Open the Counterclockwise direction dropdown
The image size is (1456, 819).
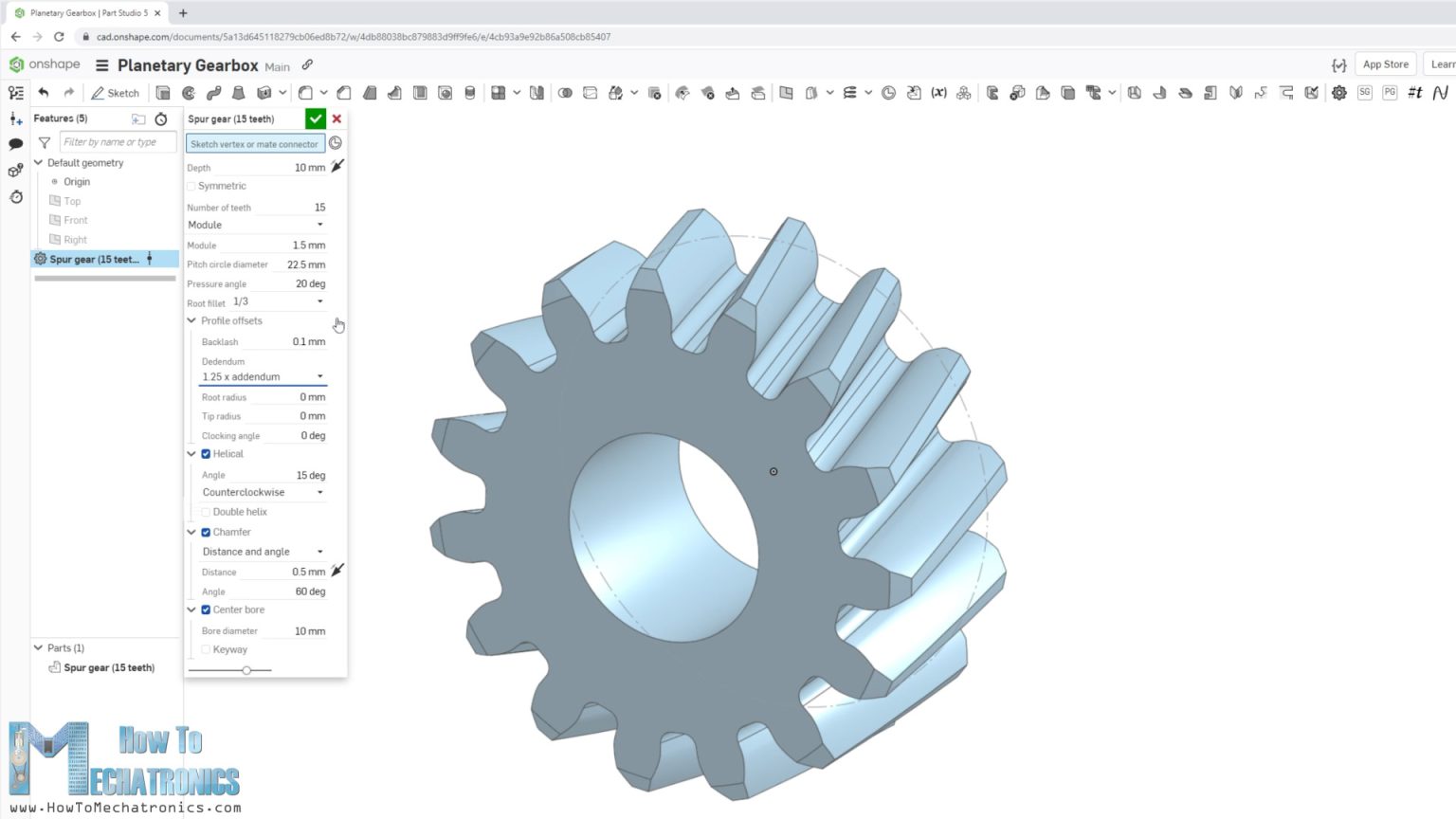[x=263, y=492]
